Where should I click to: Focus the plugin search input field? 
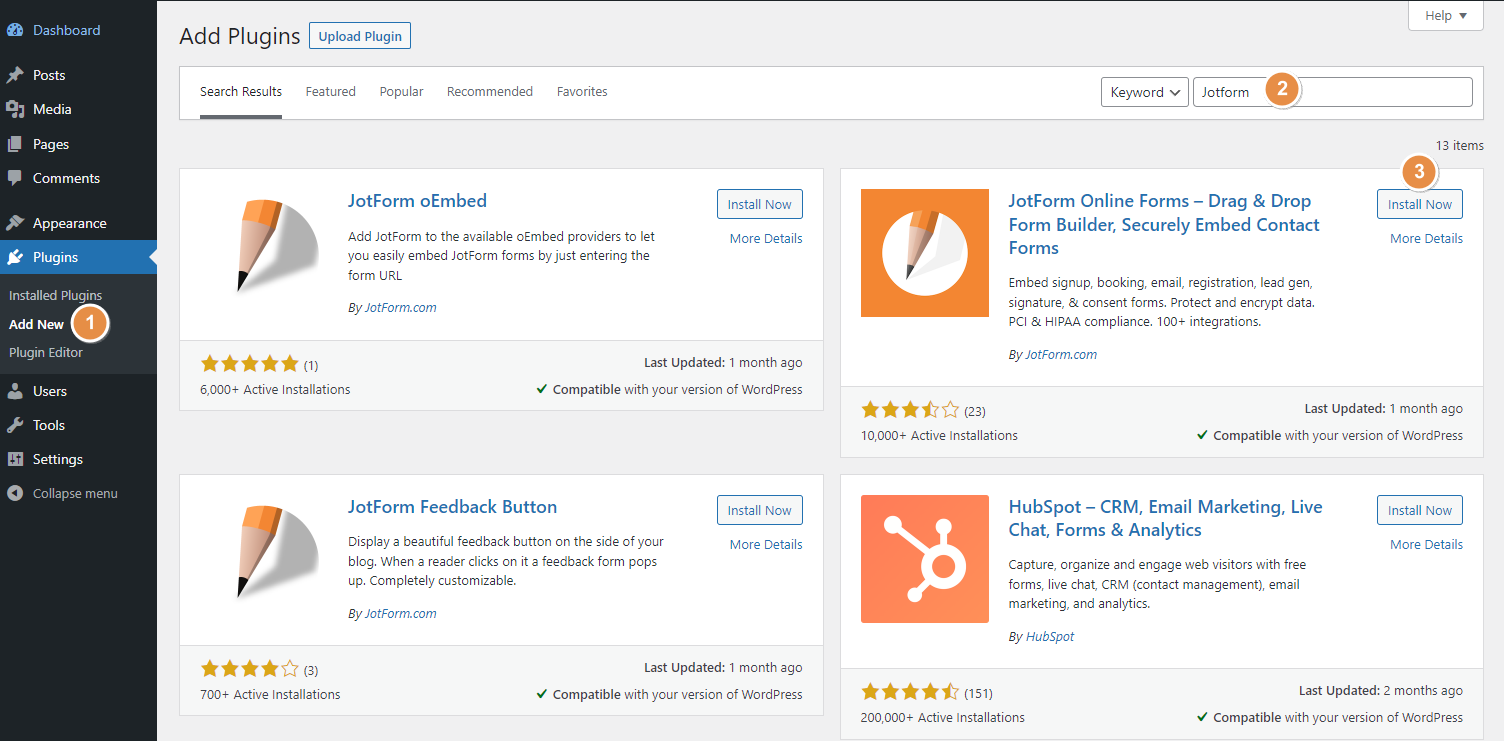pyautogui.click(x=1333, y=92)
